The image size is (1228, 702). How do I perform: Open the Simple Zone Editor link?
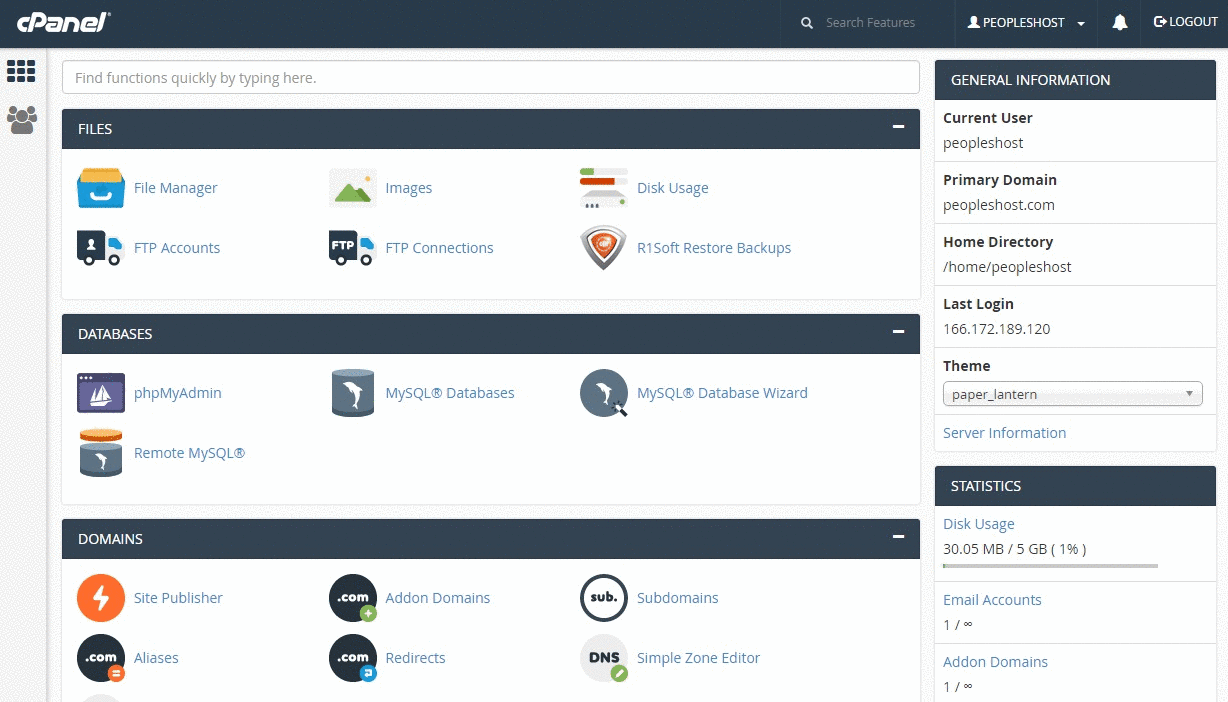[699, 658]
